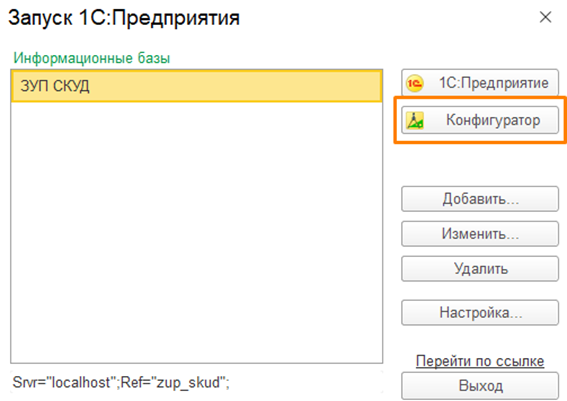Close the Запуск 1С:Предприятия window
Screen dimensions: 567x401
click(545, 17)
